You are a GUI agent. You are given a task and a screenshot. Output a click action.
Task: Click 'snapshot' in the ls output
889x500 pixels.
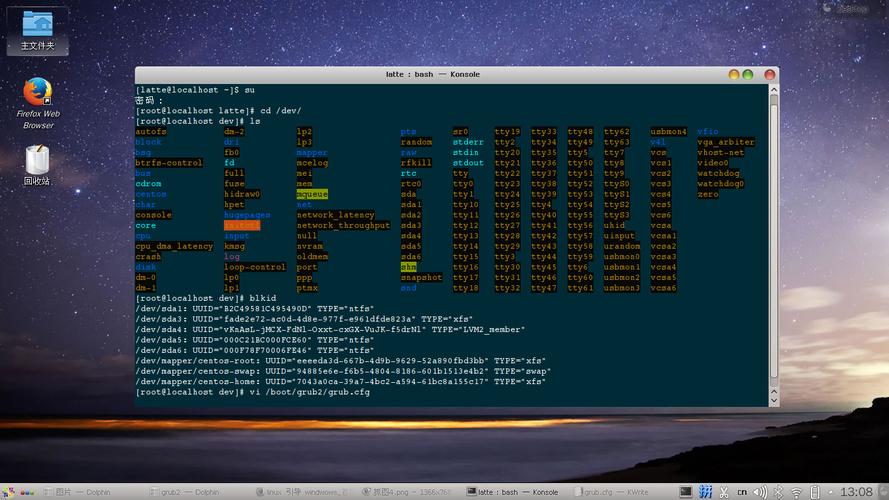pyautogui.click(x=421, y=277)
